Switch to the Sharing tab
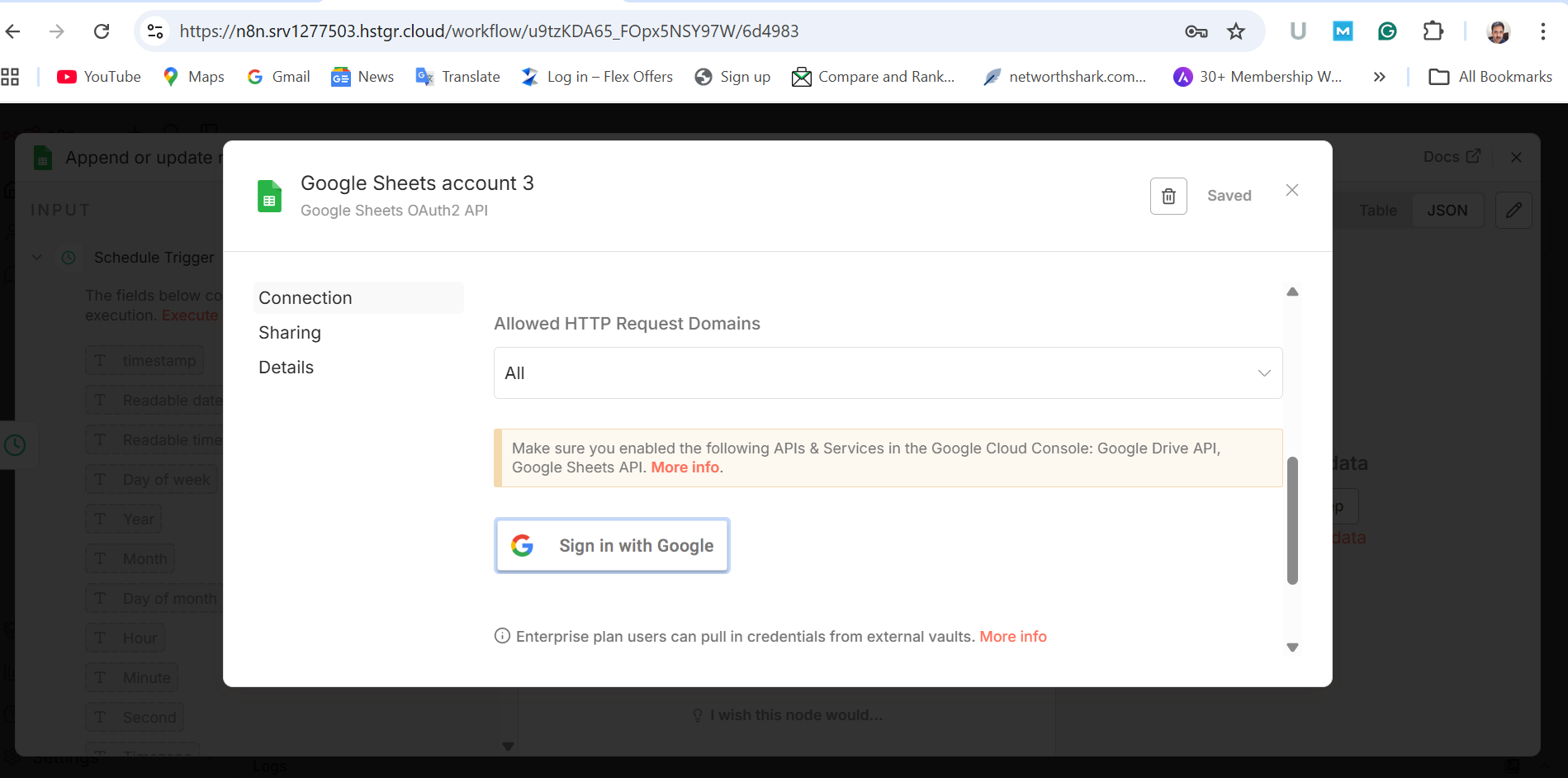This screenshot has height=778, width=1568. point(290,333)
